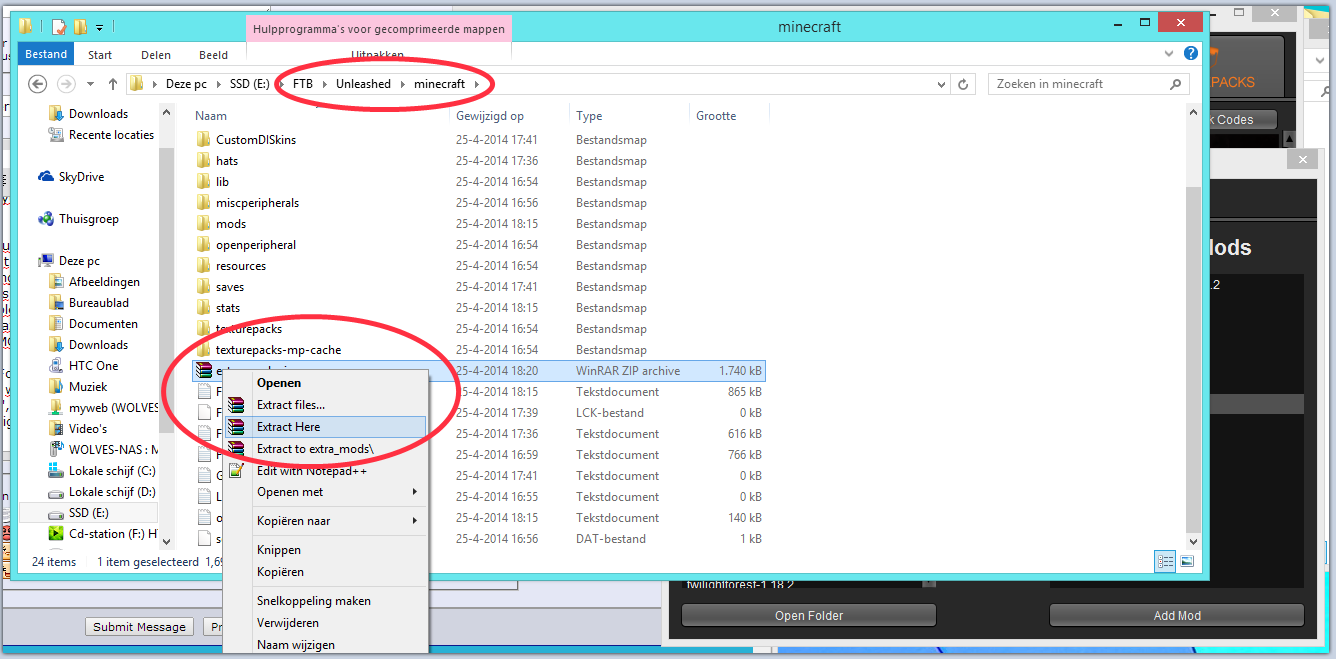The width and height of the screenshot is (1336, 659).
Task: Choose 'Extract to extra_mods\' in context menu
Action: (327, 449)
